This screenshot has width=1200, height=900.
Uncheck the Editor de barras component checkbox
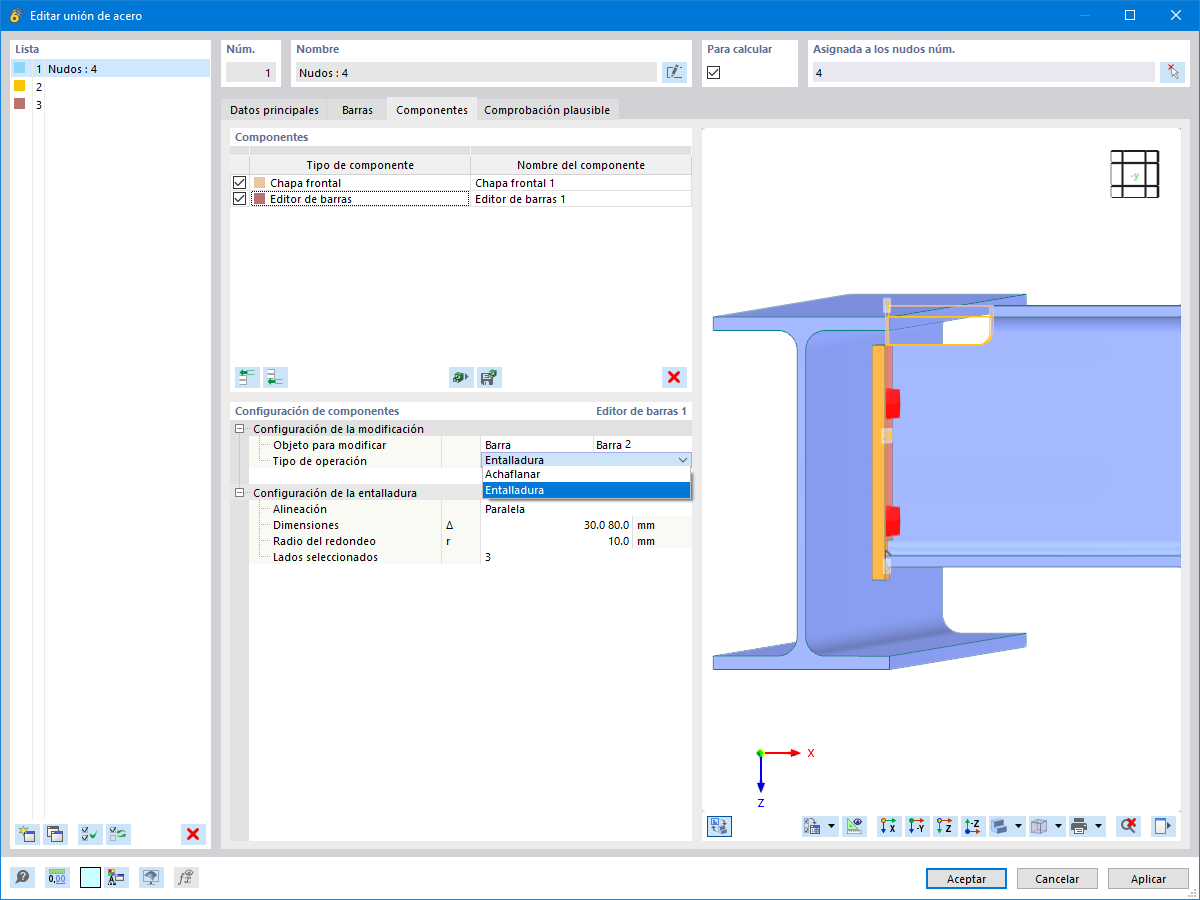[x=239, y=199]
